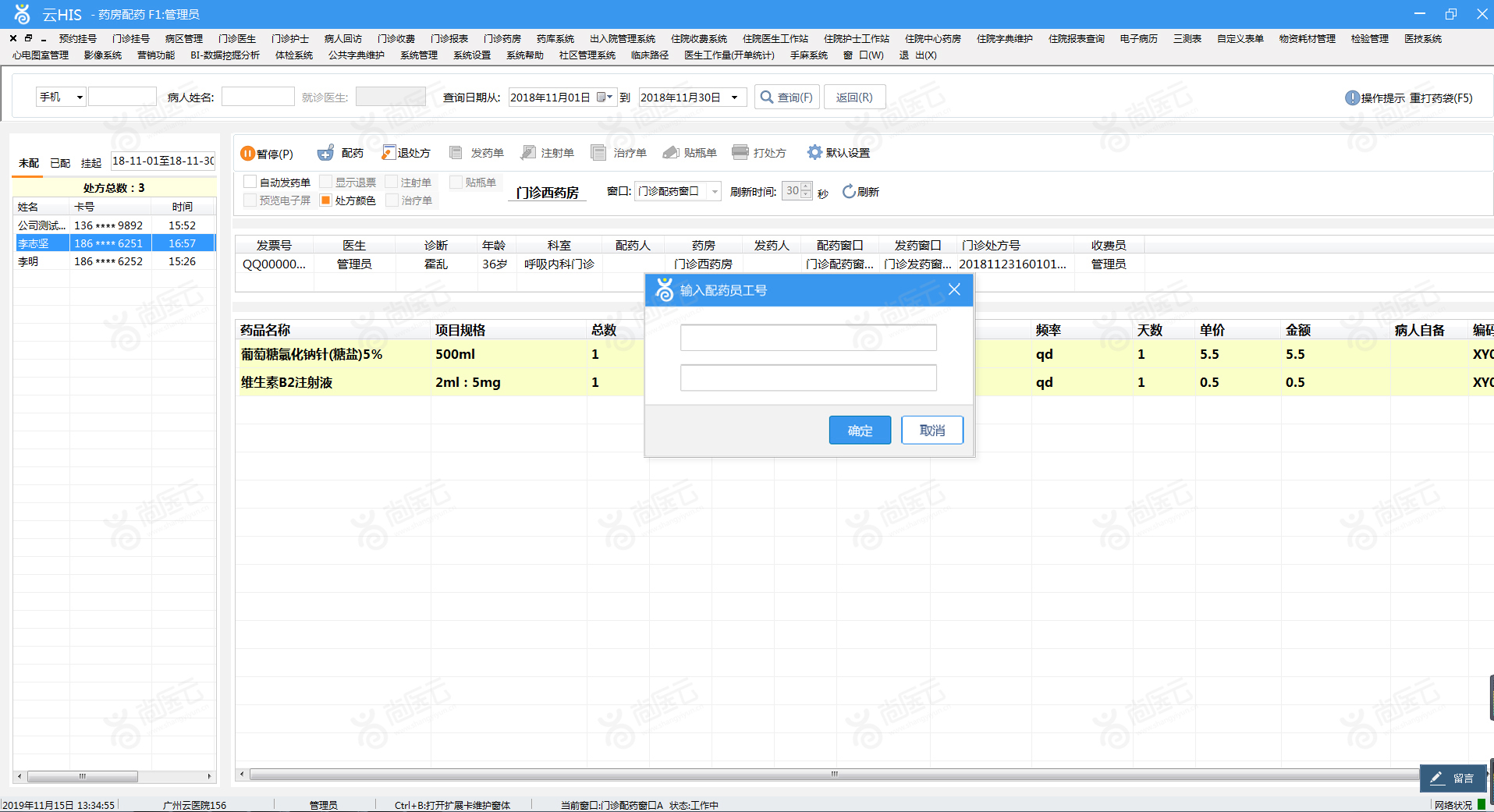This screenshot has height=812, width=1494.
Task: Open 退出(X) menu item
Action: point(917,55)
